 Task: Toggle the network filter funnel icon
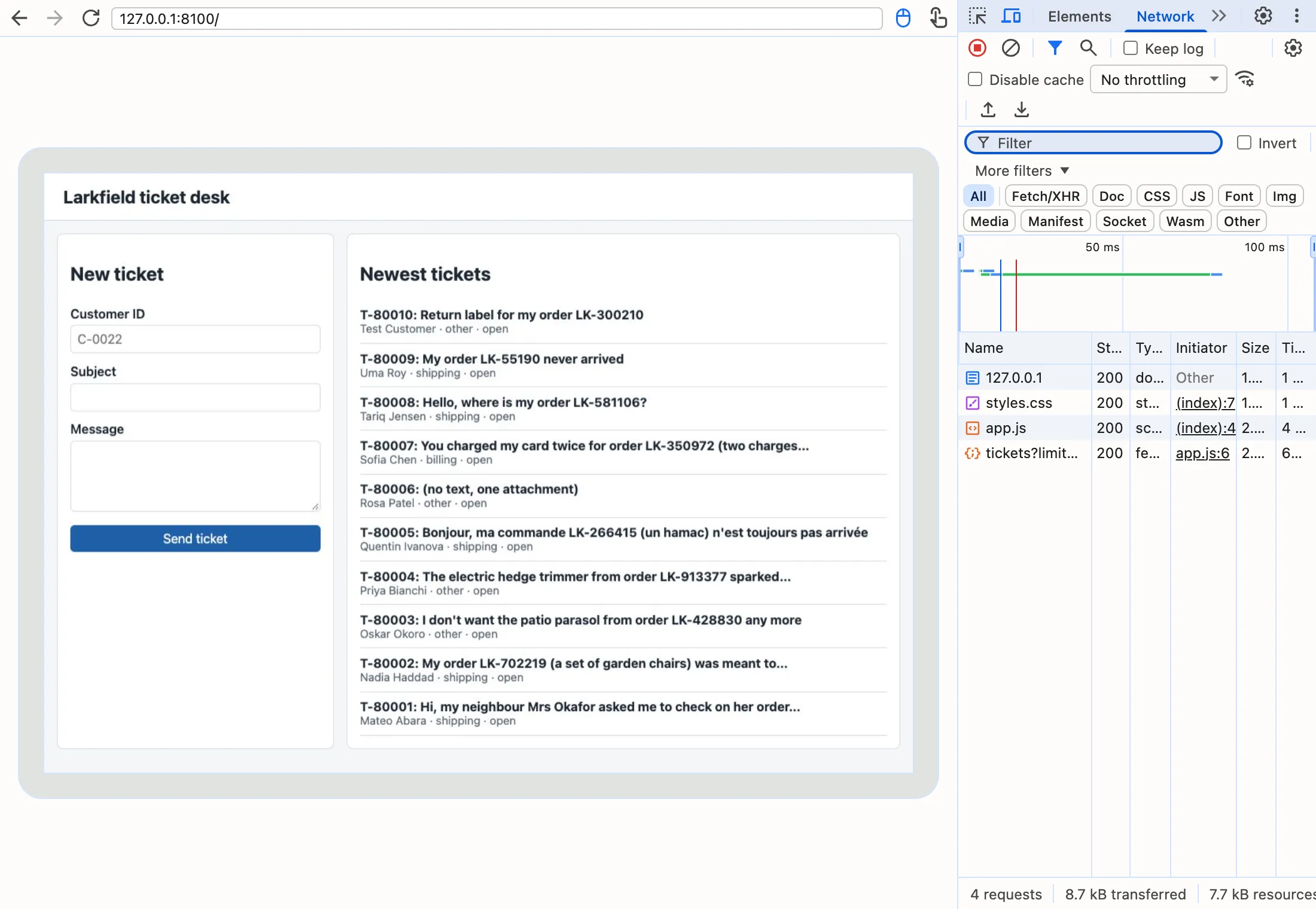coord(1055,48)
